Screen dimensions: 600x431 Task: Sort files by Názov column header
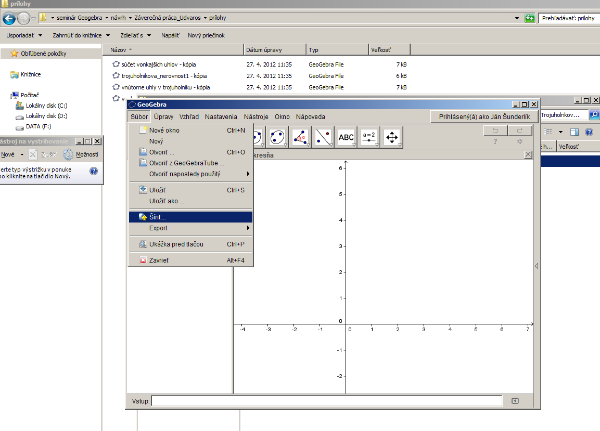click(x=173, y=50)
